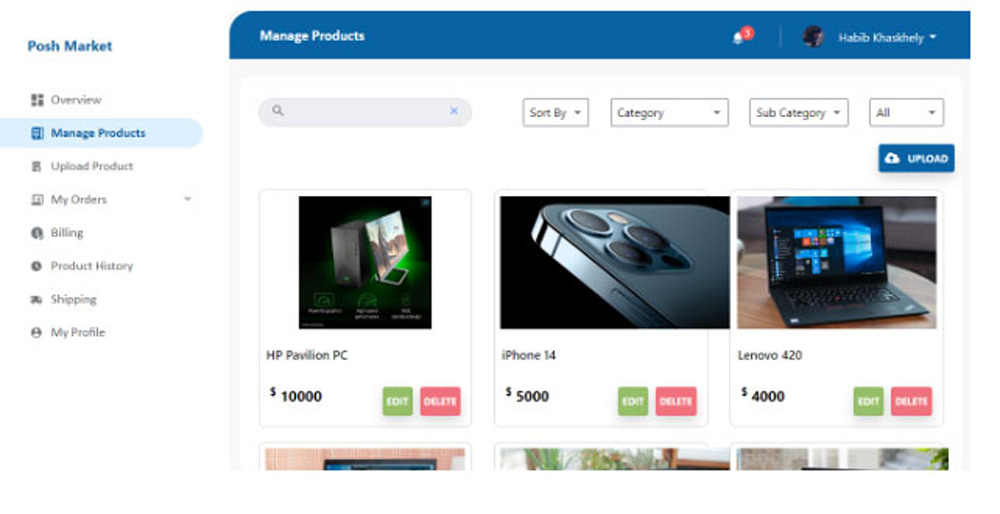The image size is (1000, 514).
Task: Edit the iPhone 14 product
Action: coord(633,401)
